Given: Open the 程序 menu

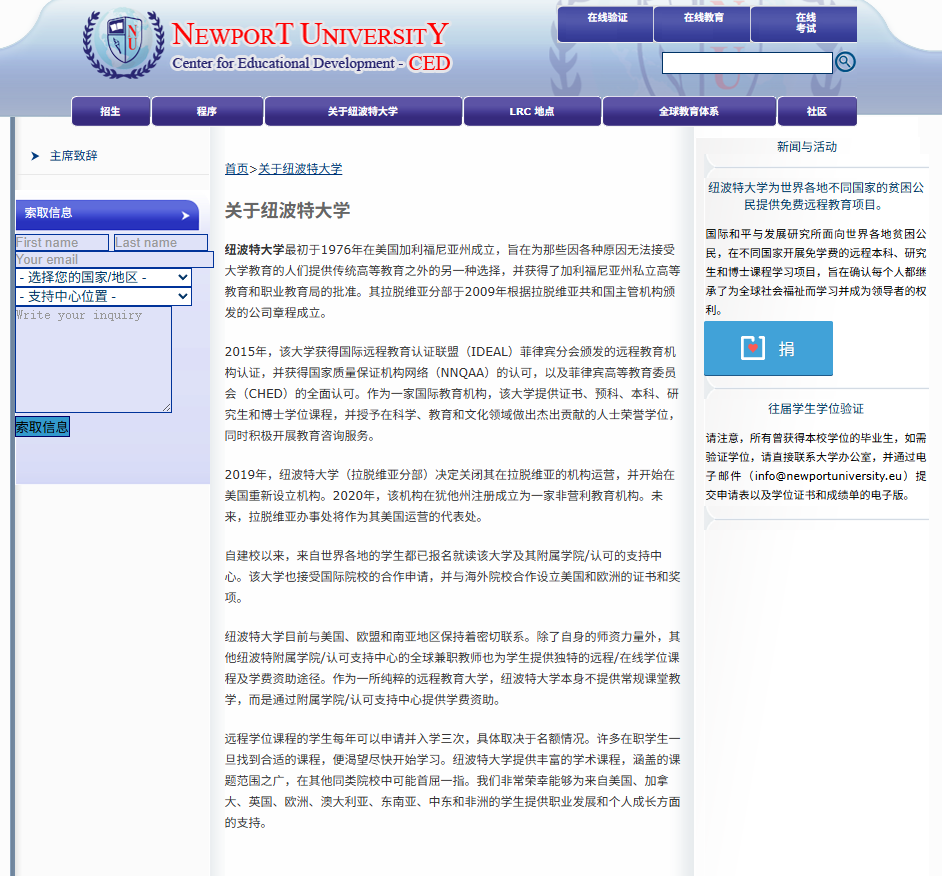Looking at the screenshot, I should point(207,111).
